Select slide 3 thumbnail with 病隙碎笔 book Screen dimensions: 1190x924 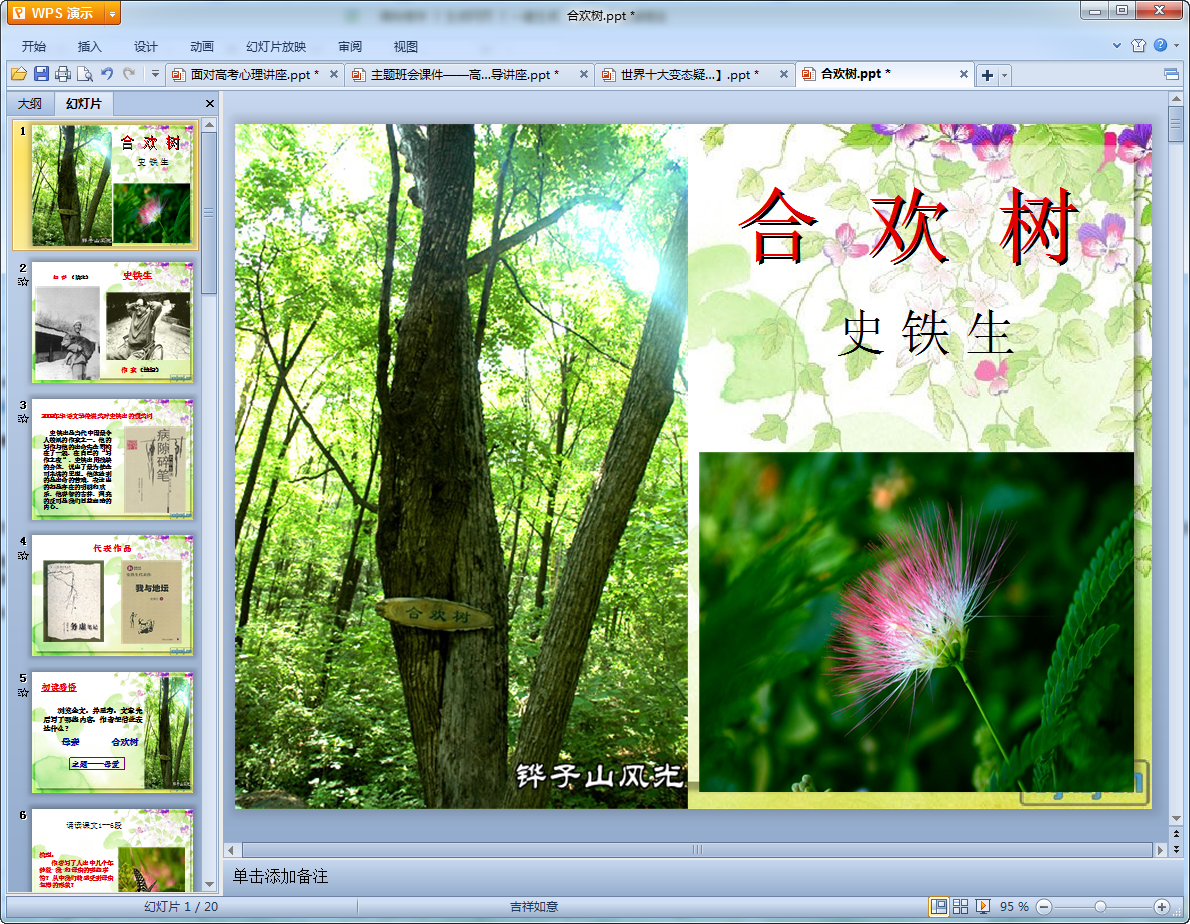112,459
